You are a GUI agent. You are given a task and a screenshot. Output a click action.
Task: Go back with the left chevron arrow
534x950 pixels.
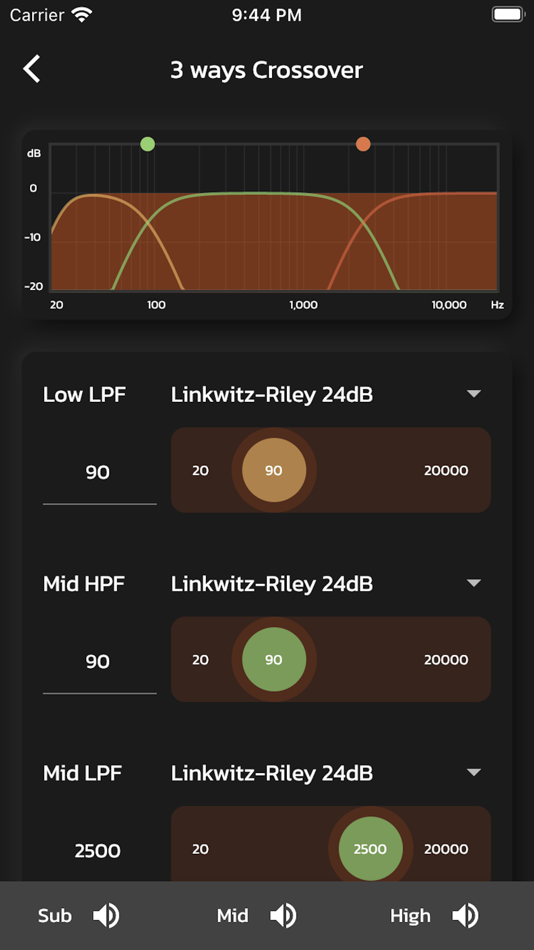[x=32, y=68]
